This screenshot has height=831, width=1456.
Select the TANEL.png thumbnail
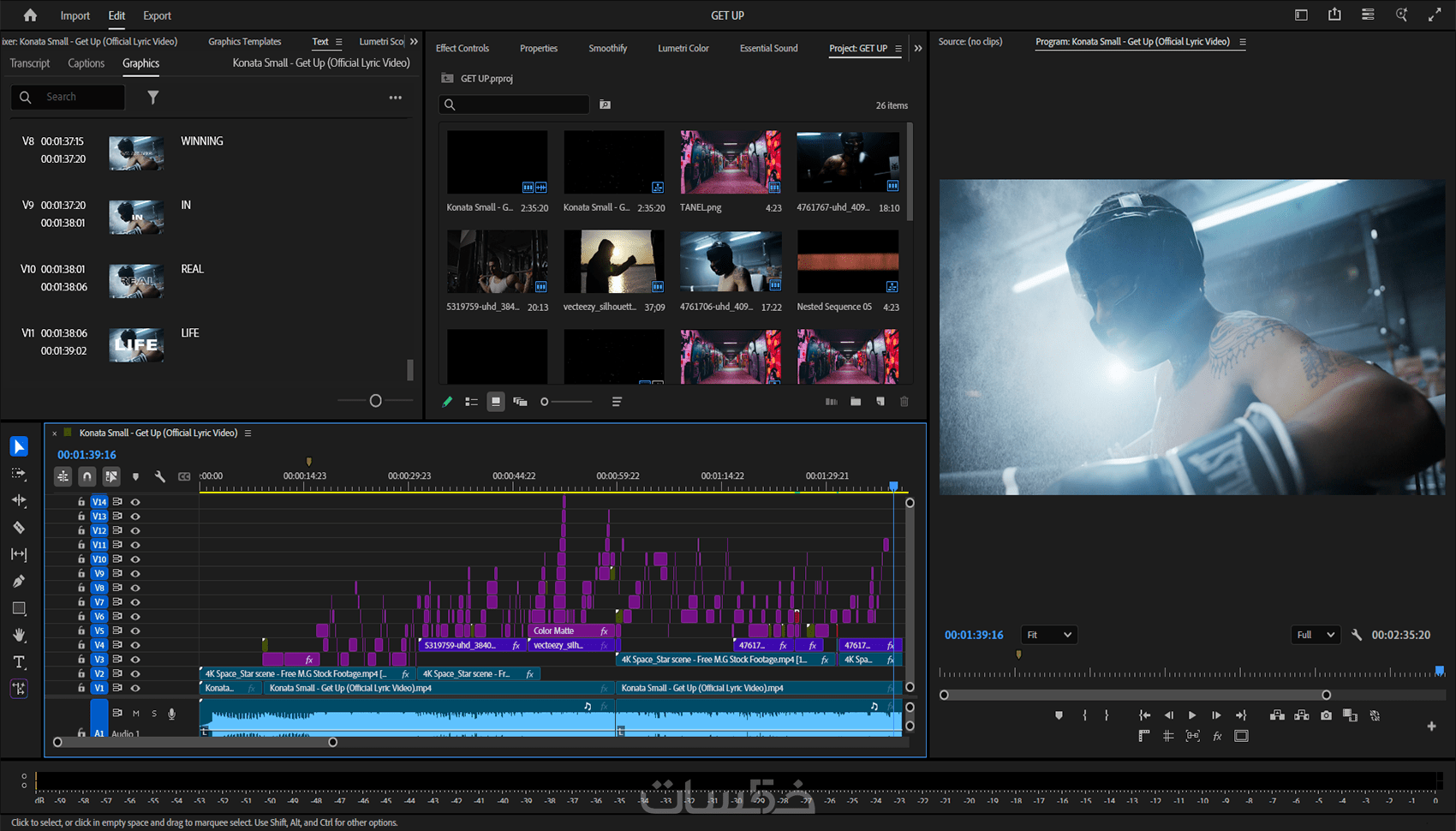731,162
